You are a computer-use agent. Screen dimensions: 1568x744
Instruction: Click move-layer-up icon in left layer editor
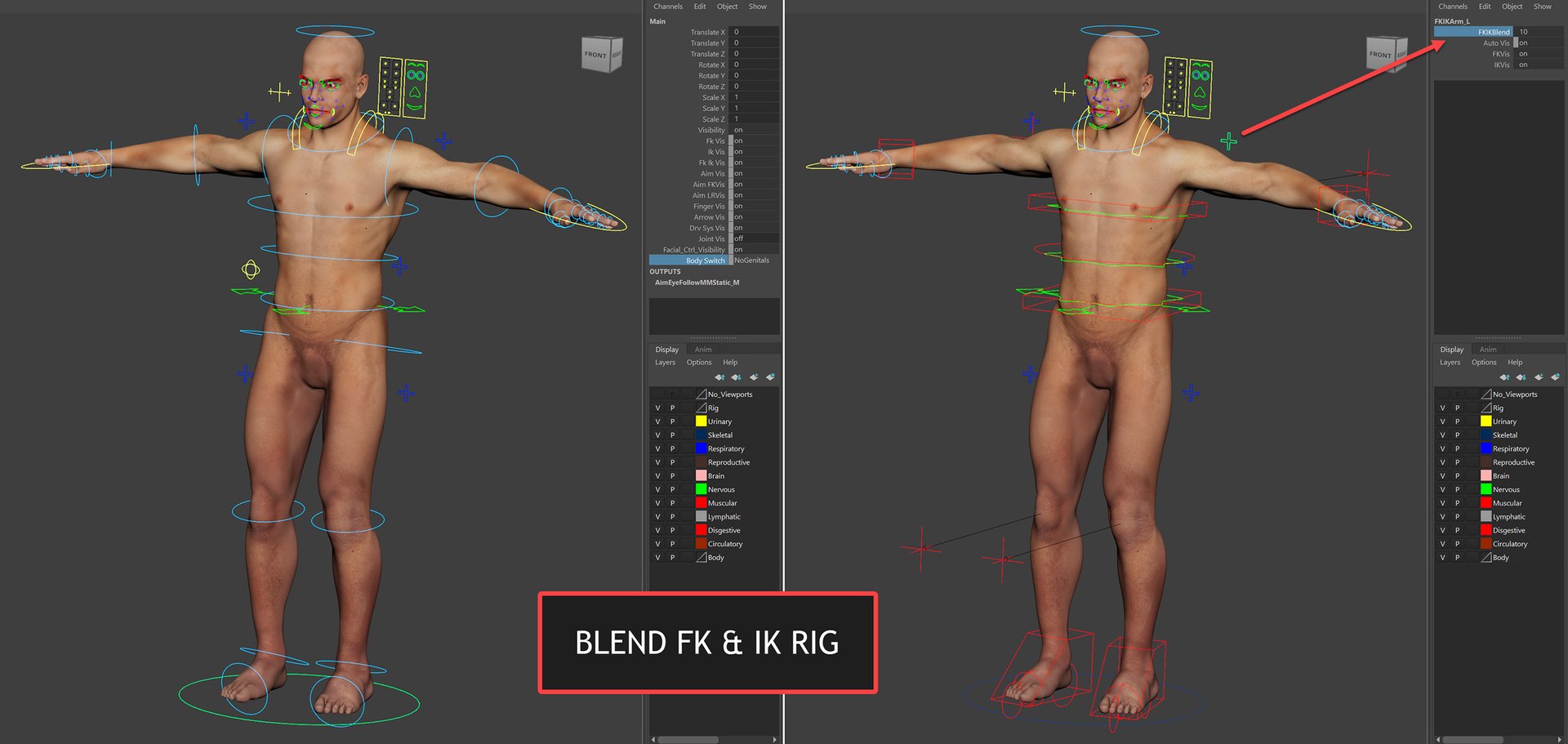click(x=719, y=377)
